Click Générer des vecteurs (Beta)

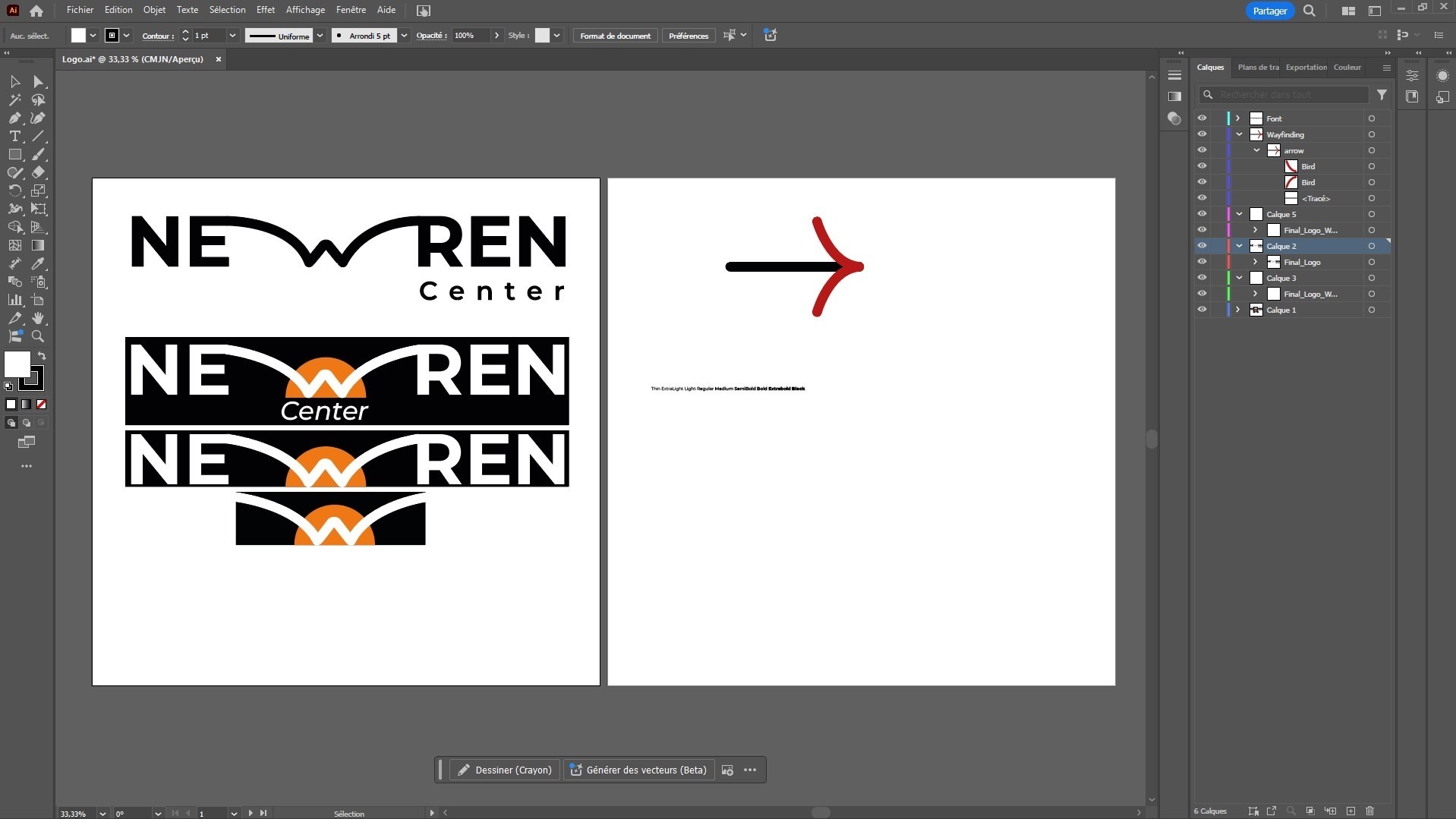tap(638, 770)
